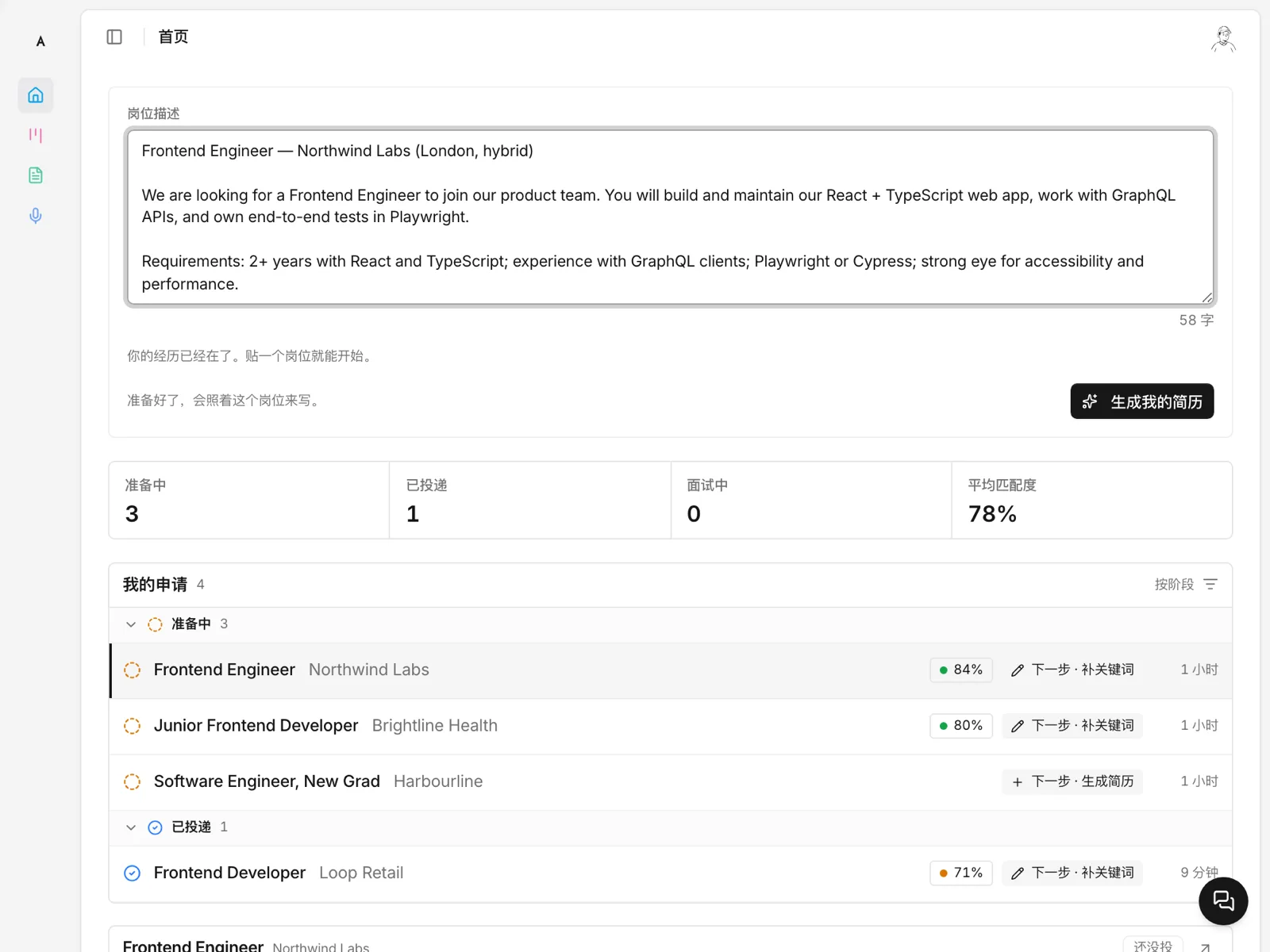Click the 我的申请 section heading
Screen dimensions: 1270x952
coord(155,585)
